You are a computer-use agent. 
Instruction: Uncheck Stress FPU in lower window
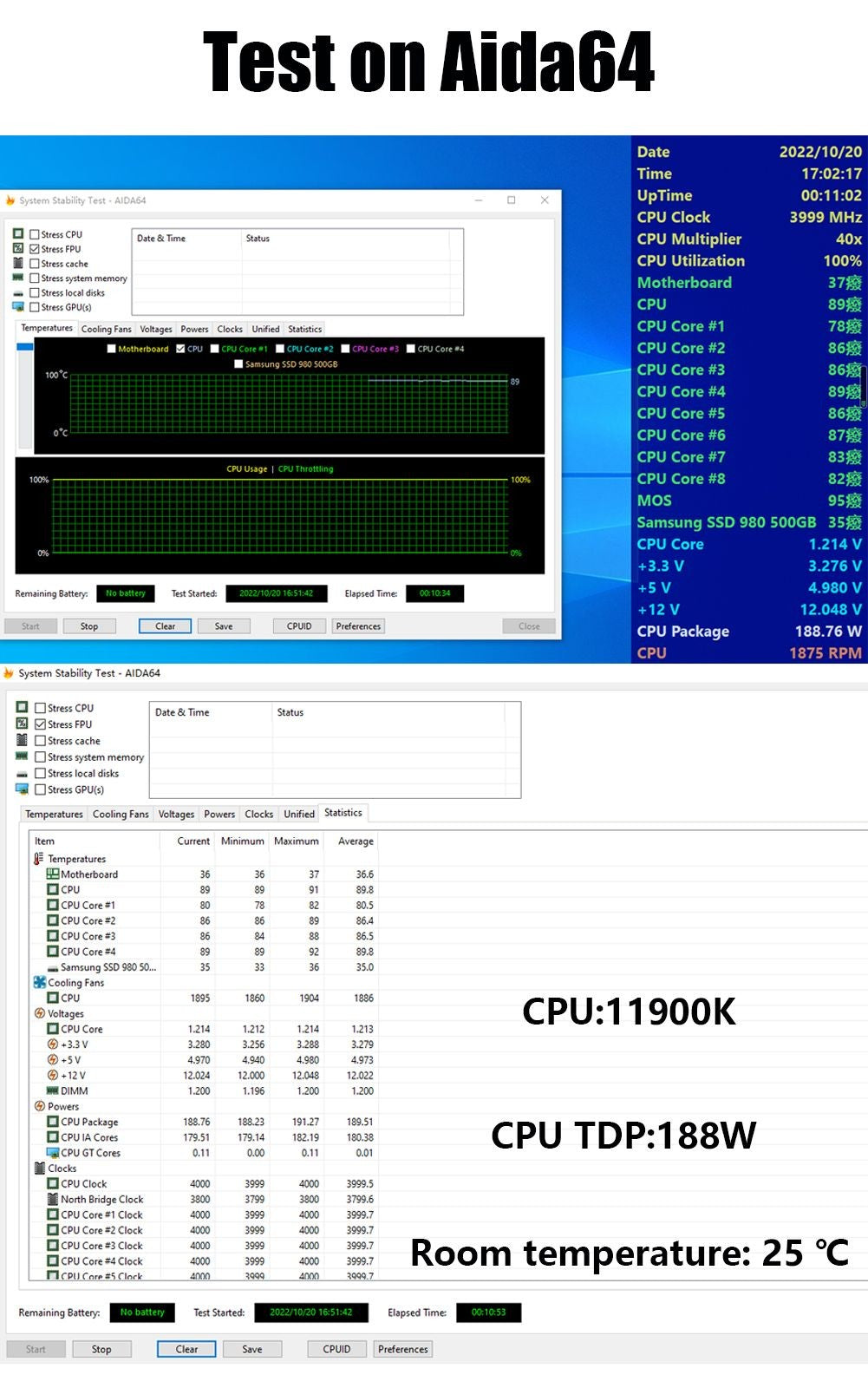point(40,724)
